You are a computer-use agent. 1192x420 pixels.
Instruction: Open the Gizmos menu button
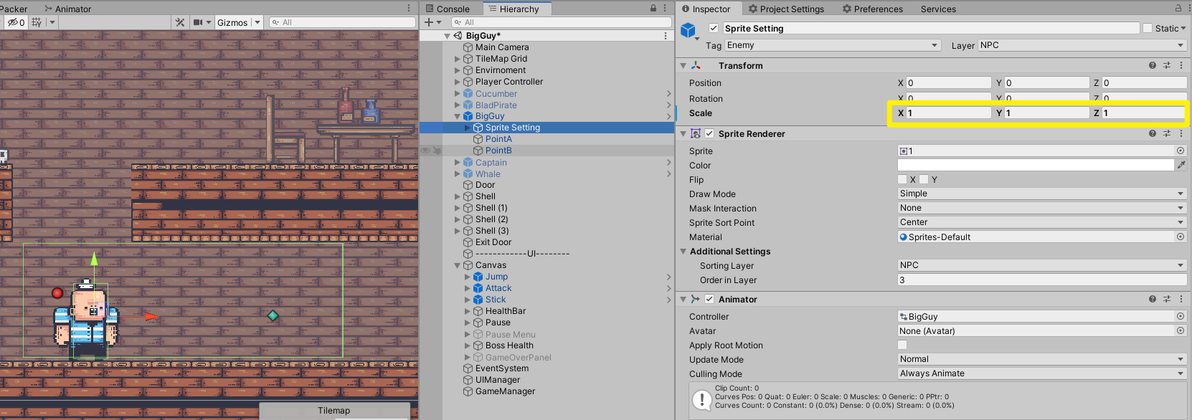click(239, 23)
